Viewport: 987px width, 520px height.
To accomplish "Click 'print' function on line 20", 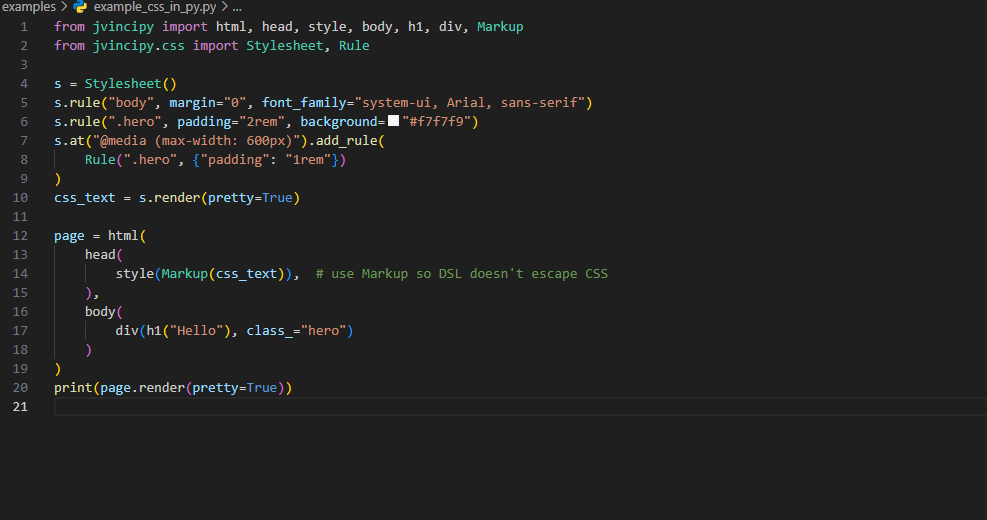I will pos(73,388).
